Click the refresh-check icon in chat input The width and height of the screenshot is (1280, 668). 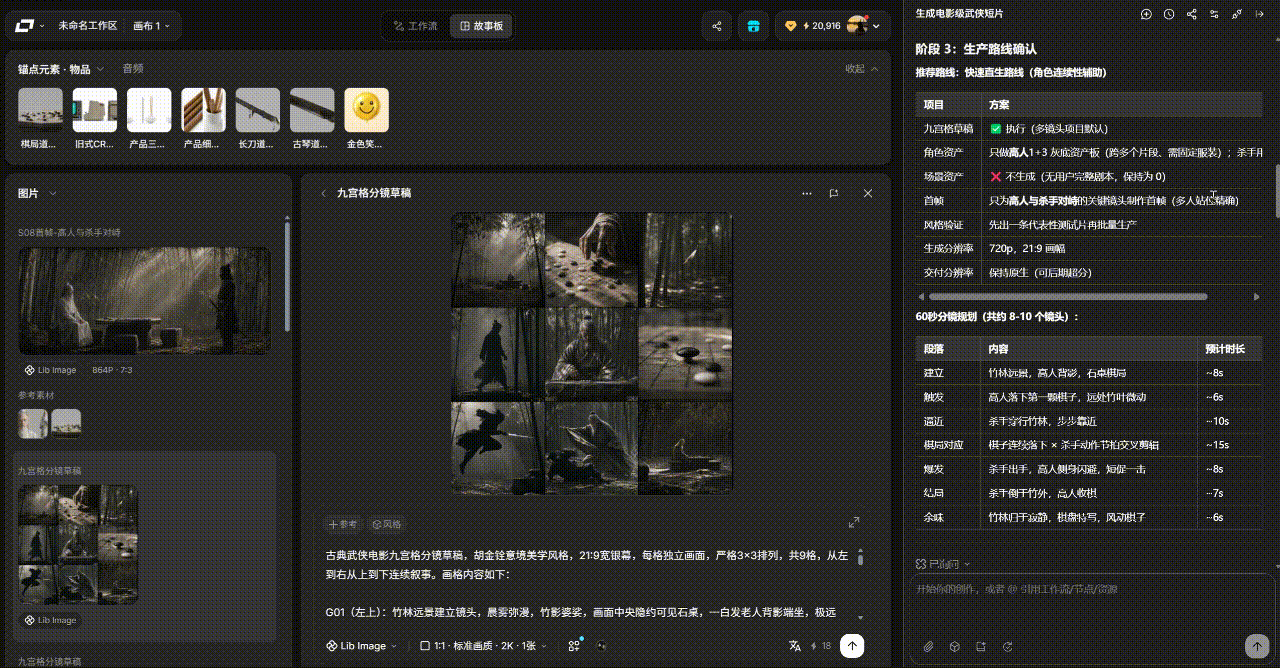1006,646
